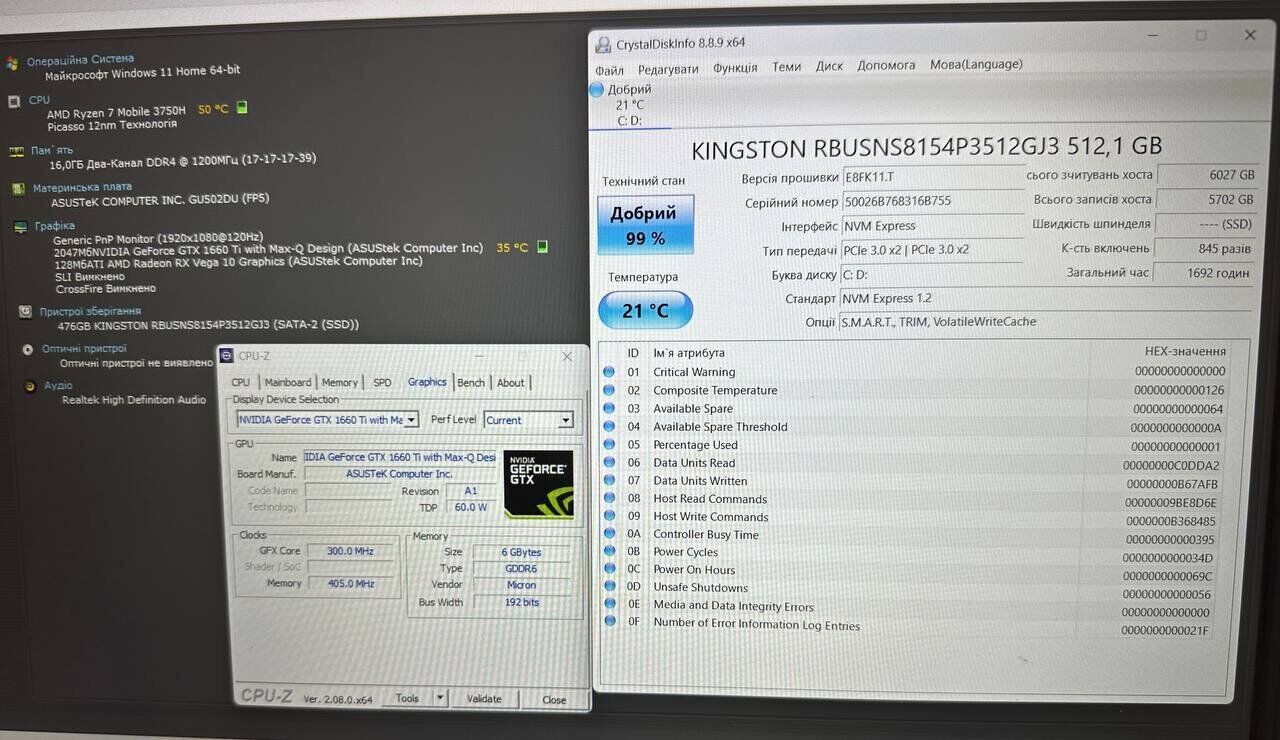Click the storage drive icon beside Пристрої зберігання
1280x740 pixels.
(x=25, y=312)
